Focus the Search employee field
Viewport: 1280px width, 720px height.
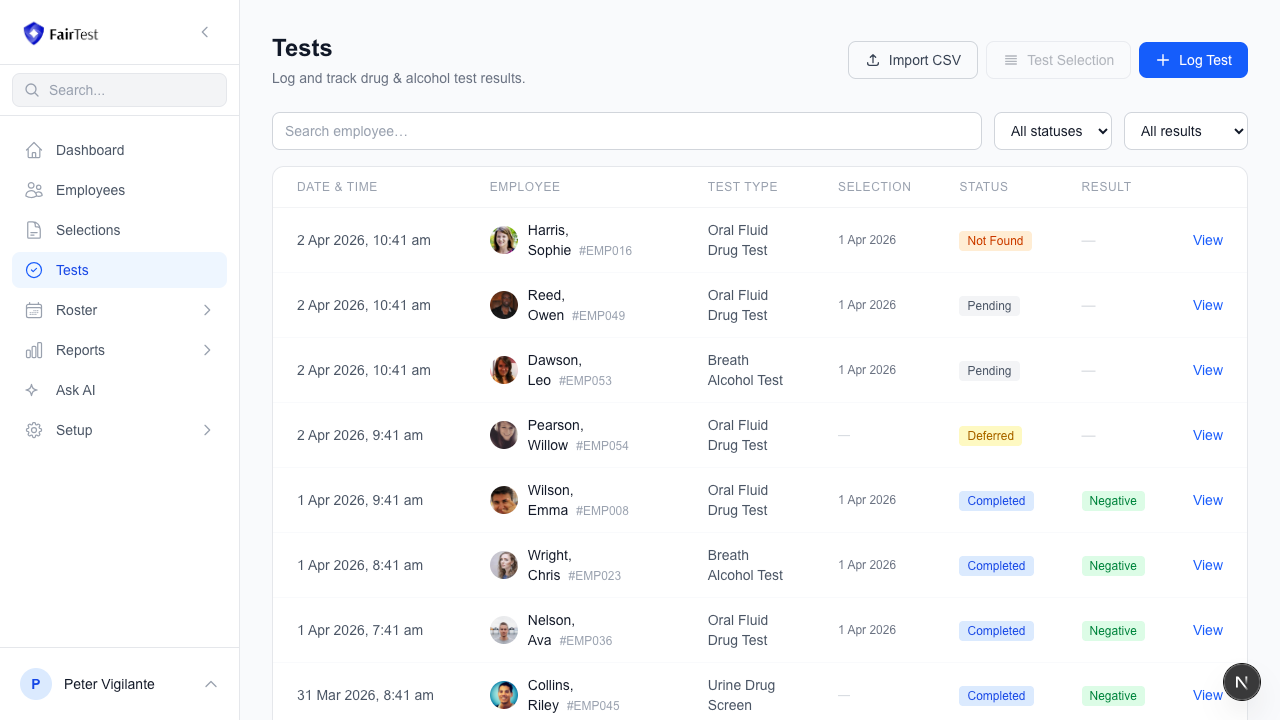626,131
